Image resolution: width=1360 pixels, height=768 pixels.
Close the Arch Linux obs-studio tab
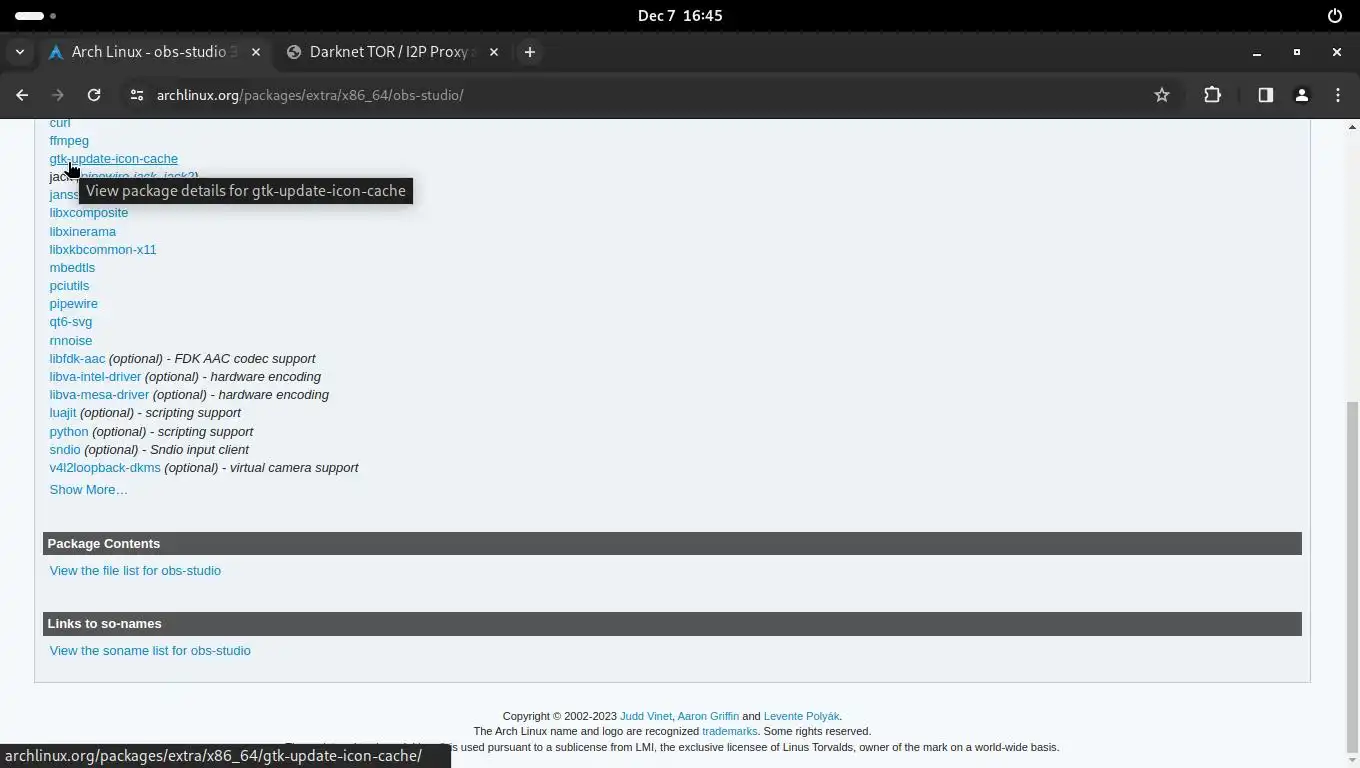256,52
